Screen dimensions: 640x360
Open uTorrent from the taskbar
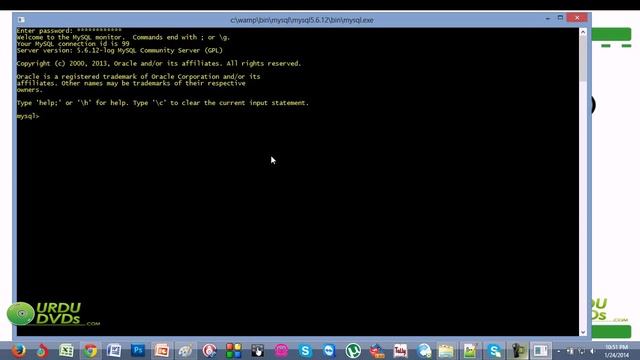click(353, 351)
